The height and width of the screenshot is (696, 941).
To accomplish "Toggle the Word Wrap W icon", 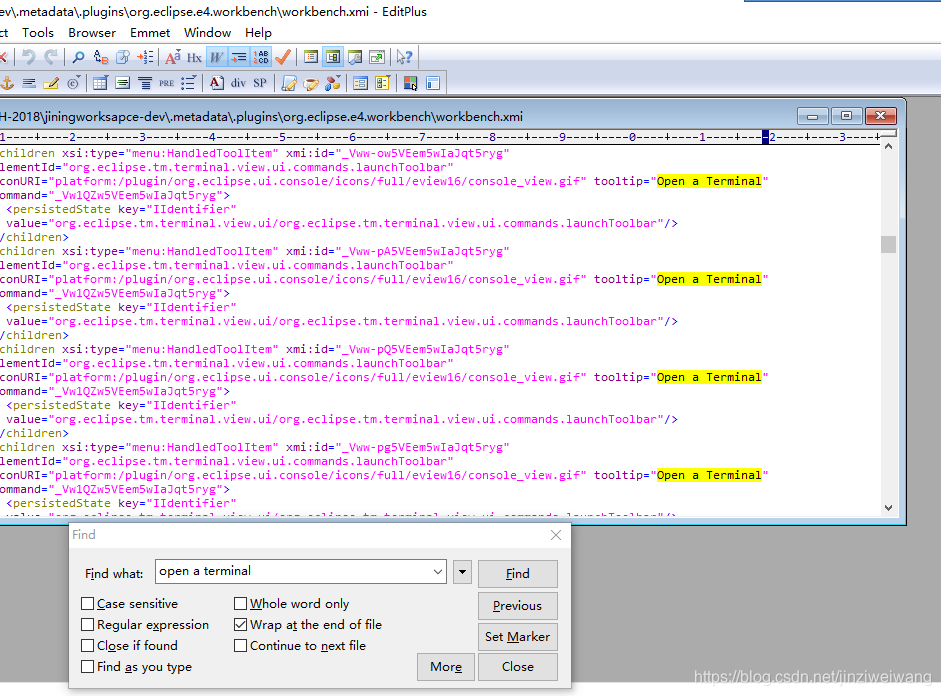I will [x=216, y=57].
